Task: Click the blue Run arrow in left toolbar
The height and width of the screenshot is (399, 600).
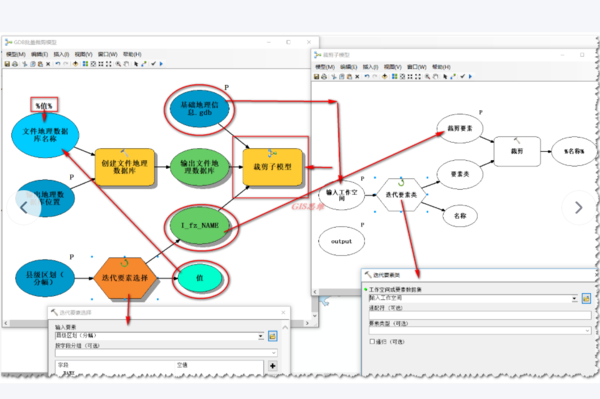Action: point(161,64)
